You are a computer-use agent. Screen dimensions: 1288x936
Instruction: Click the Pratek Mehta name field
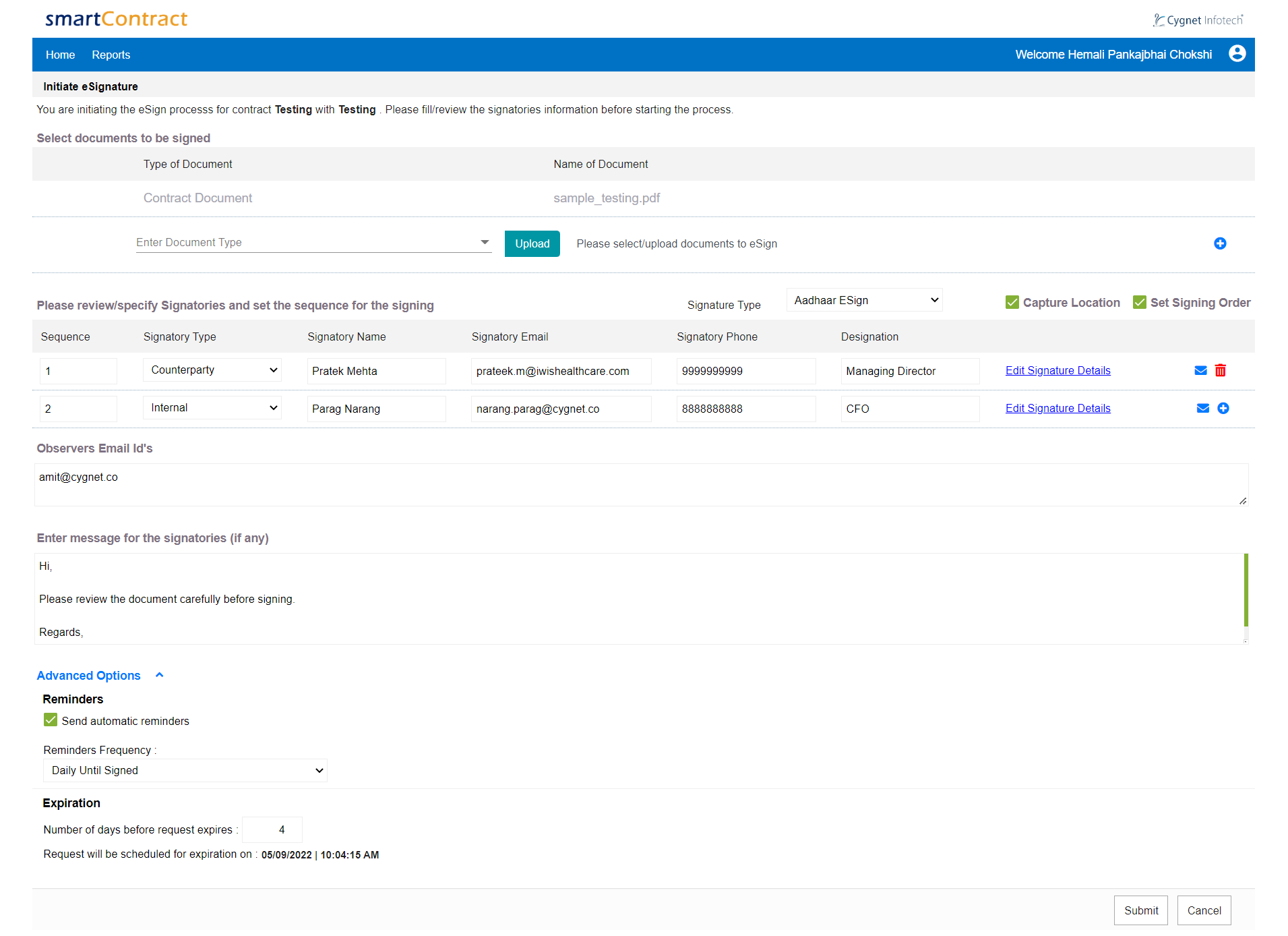[376, 371]
